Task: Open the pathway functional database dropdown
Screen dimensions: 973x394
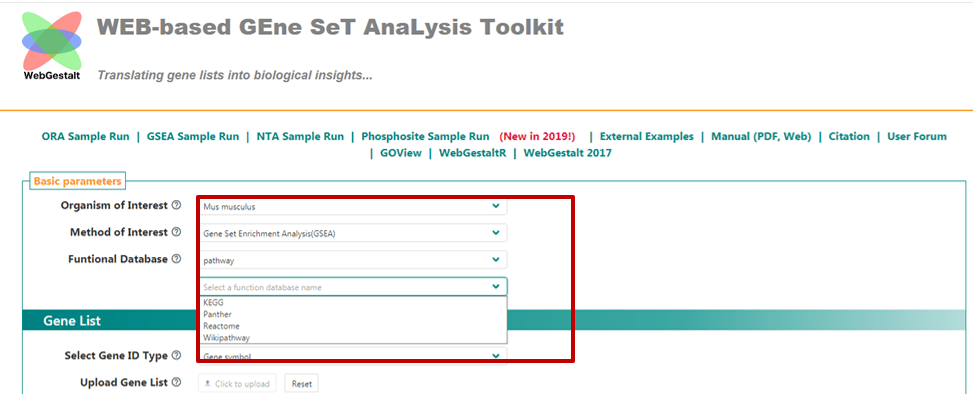Action: [352, 260]
